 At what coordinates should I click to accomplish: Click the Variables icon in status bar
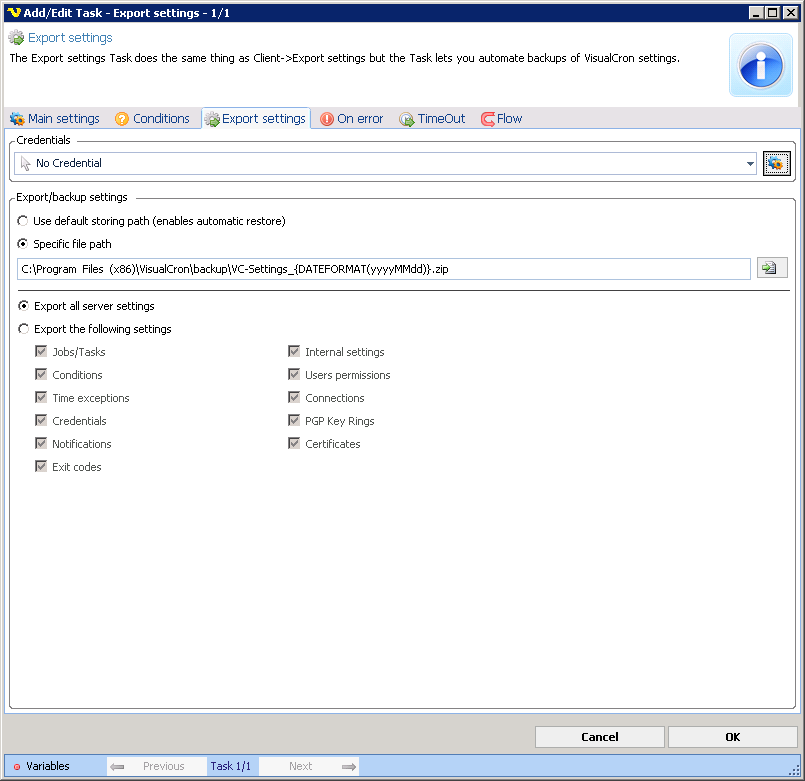coord(17,767)
